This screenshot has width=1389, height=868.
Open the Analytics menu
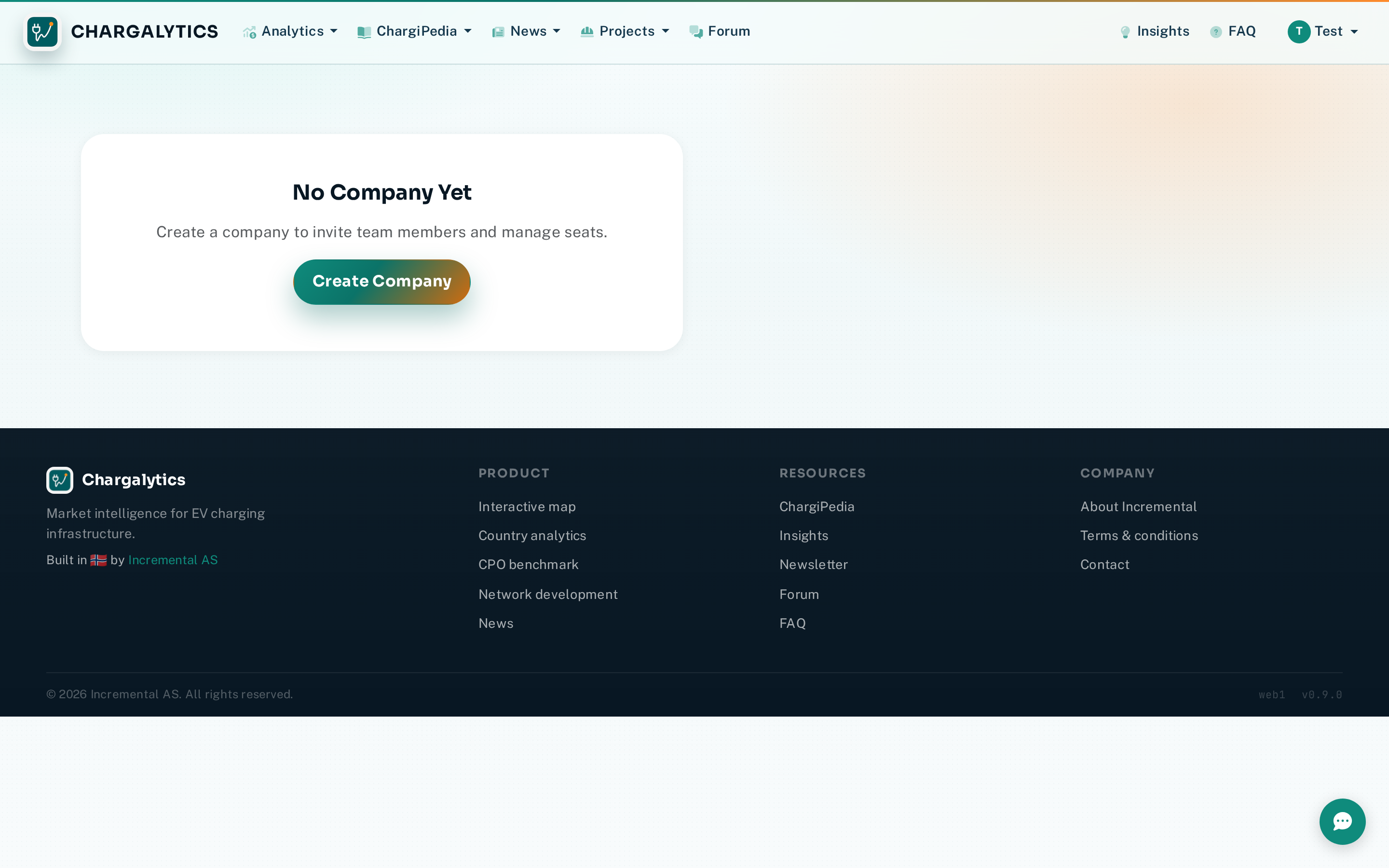coord(290,31)
